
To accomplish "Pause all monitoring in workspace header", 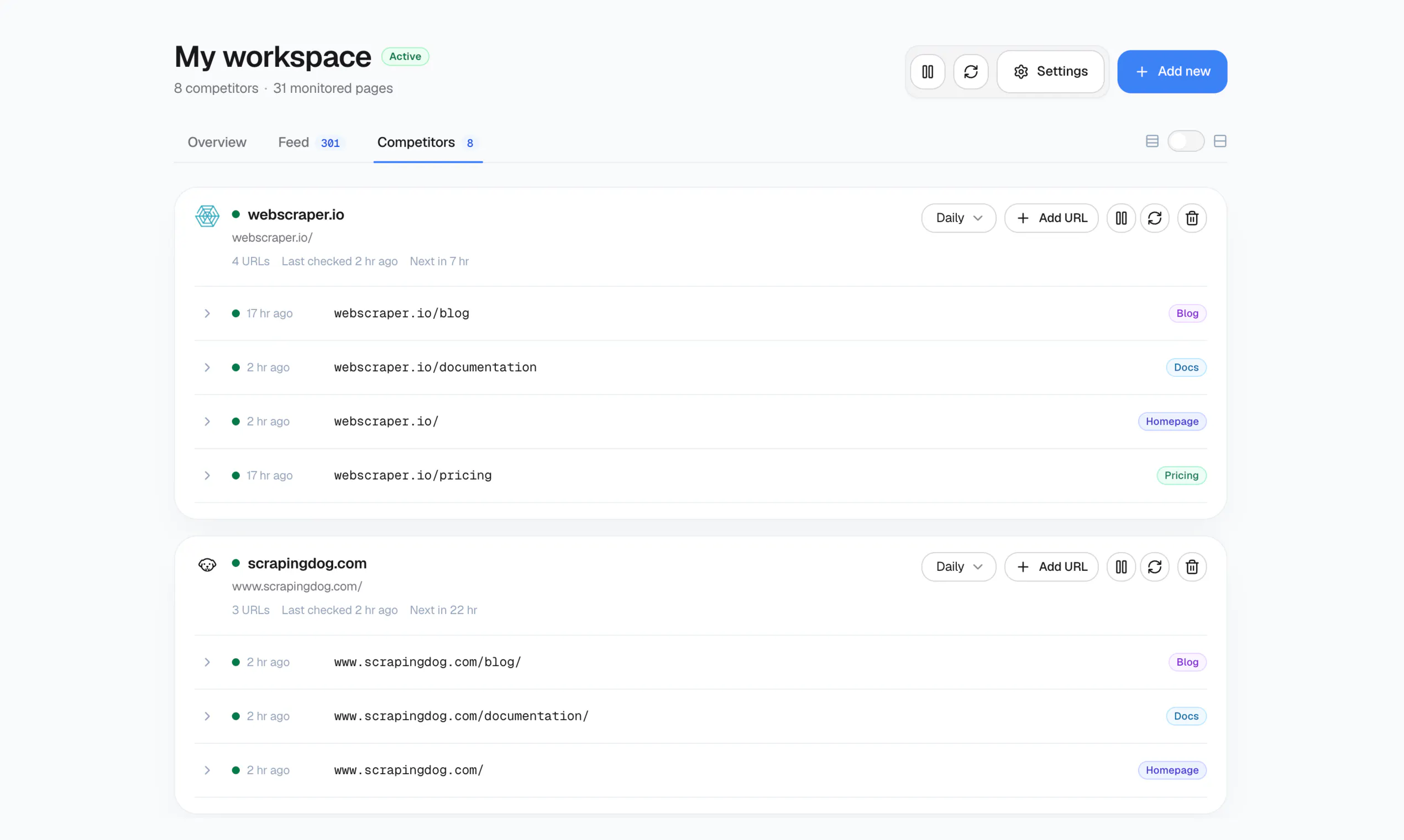I will point(928,72).
